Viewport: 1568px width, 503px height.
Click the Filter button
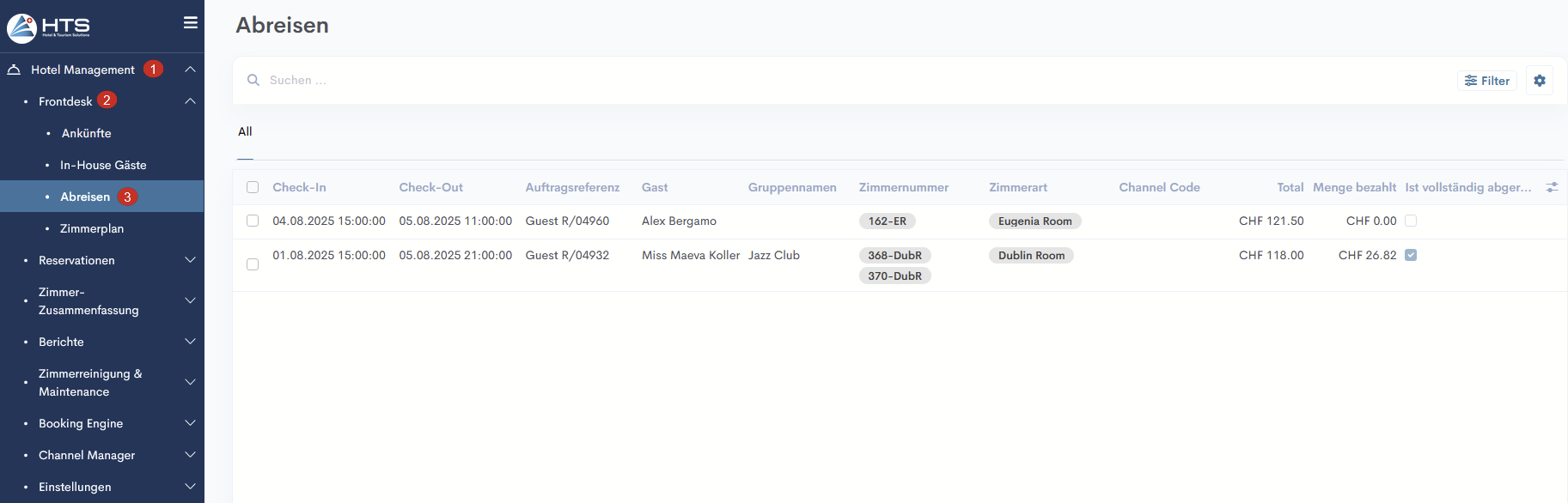[x=1487, y=81]
